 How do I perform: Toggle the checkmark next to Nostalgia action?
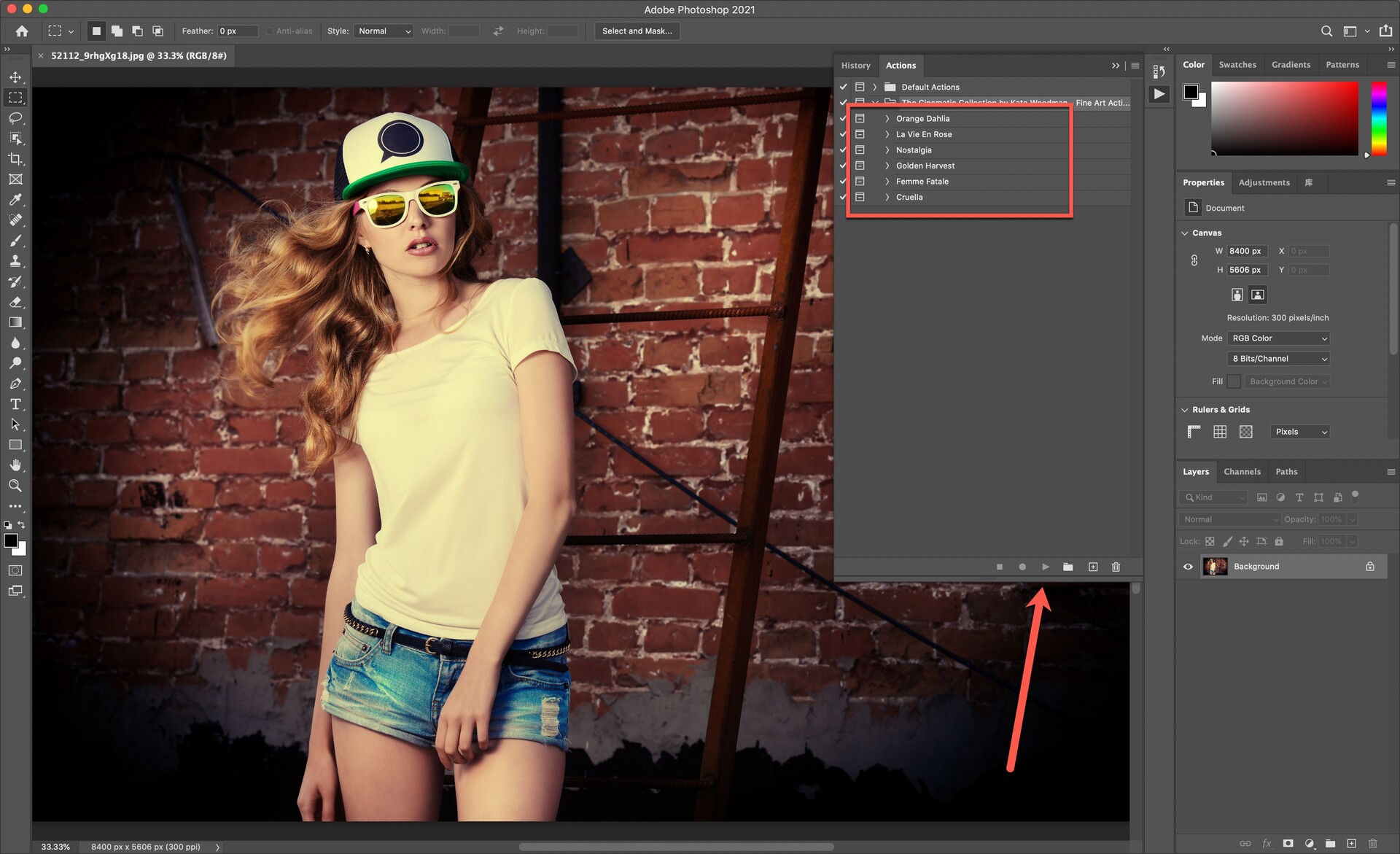click(843, 150)
